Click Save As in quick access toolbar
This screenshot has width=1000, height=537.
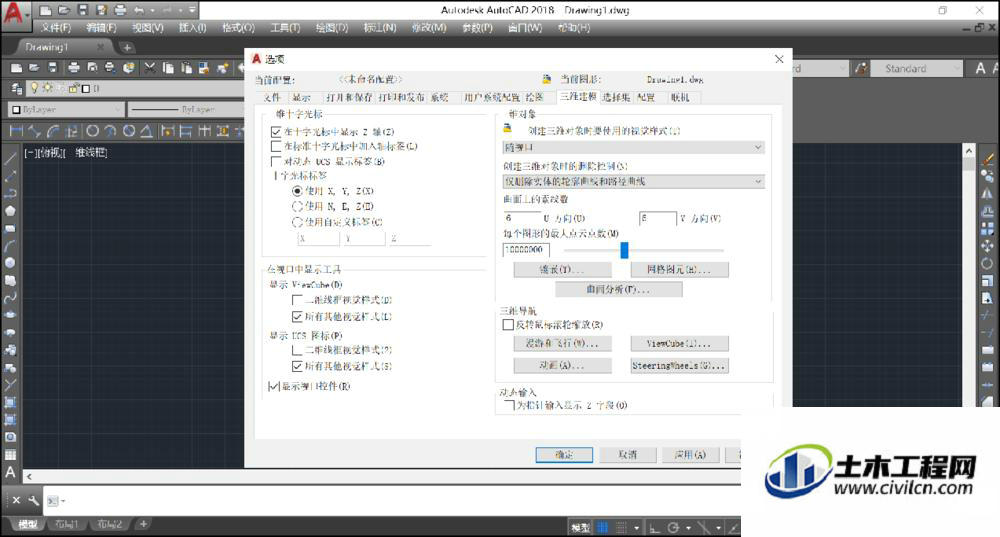(101, 10)
